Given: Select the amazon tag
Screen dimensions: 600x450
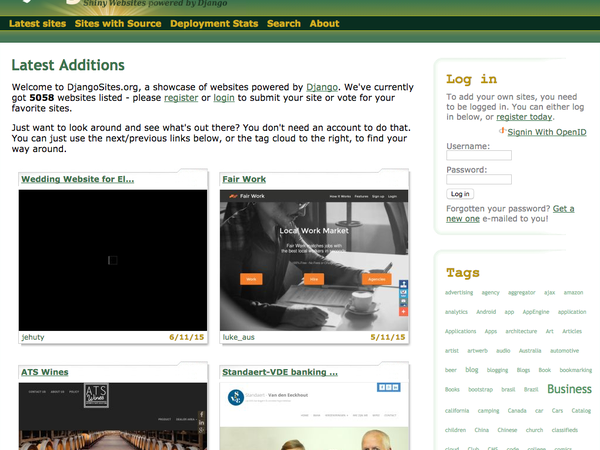Looking at the screenshot, I should click(x=573, y=293).
